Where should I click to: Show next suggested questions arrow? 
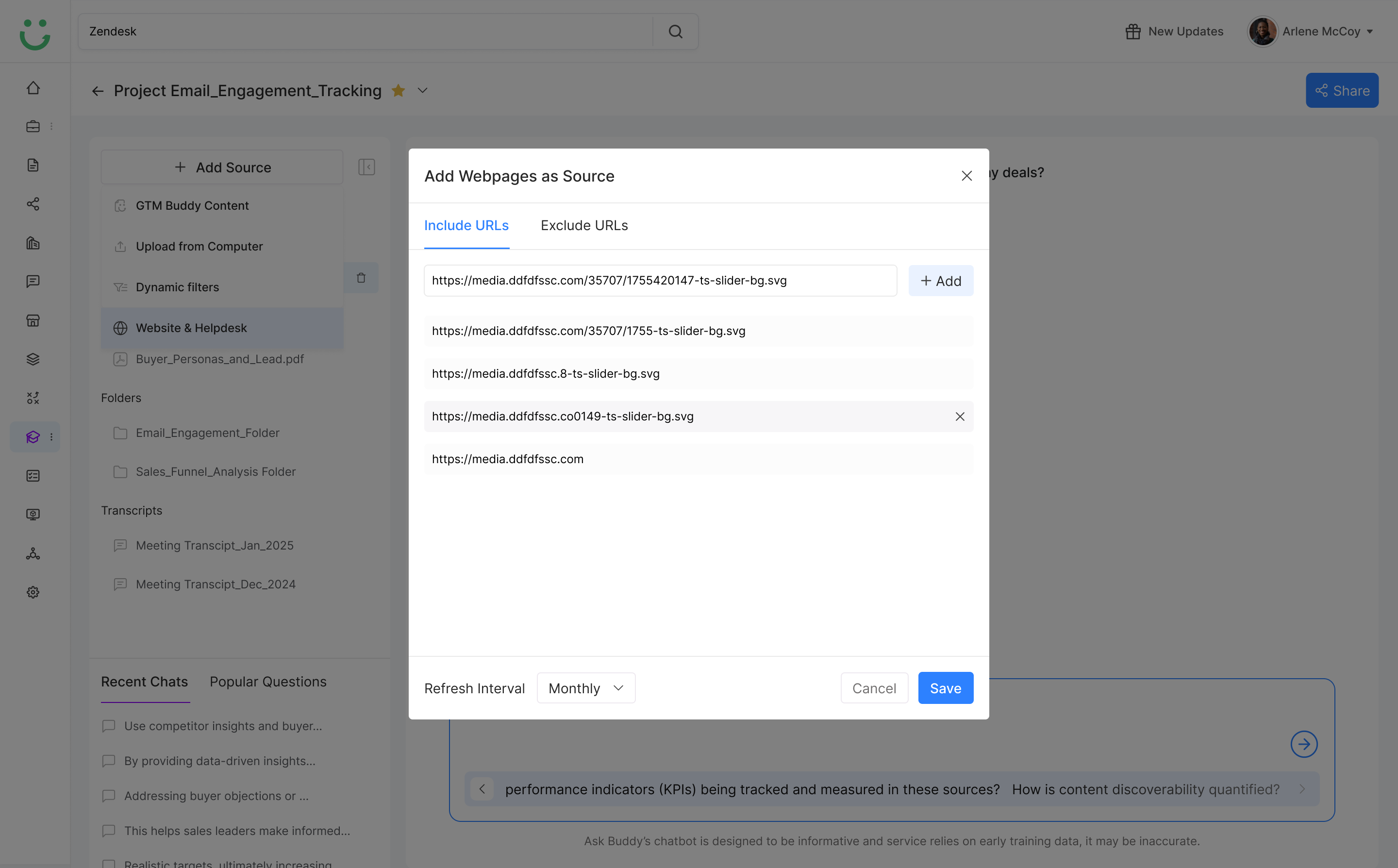click(x=1302, y=789)
